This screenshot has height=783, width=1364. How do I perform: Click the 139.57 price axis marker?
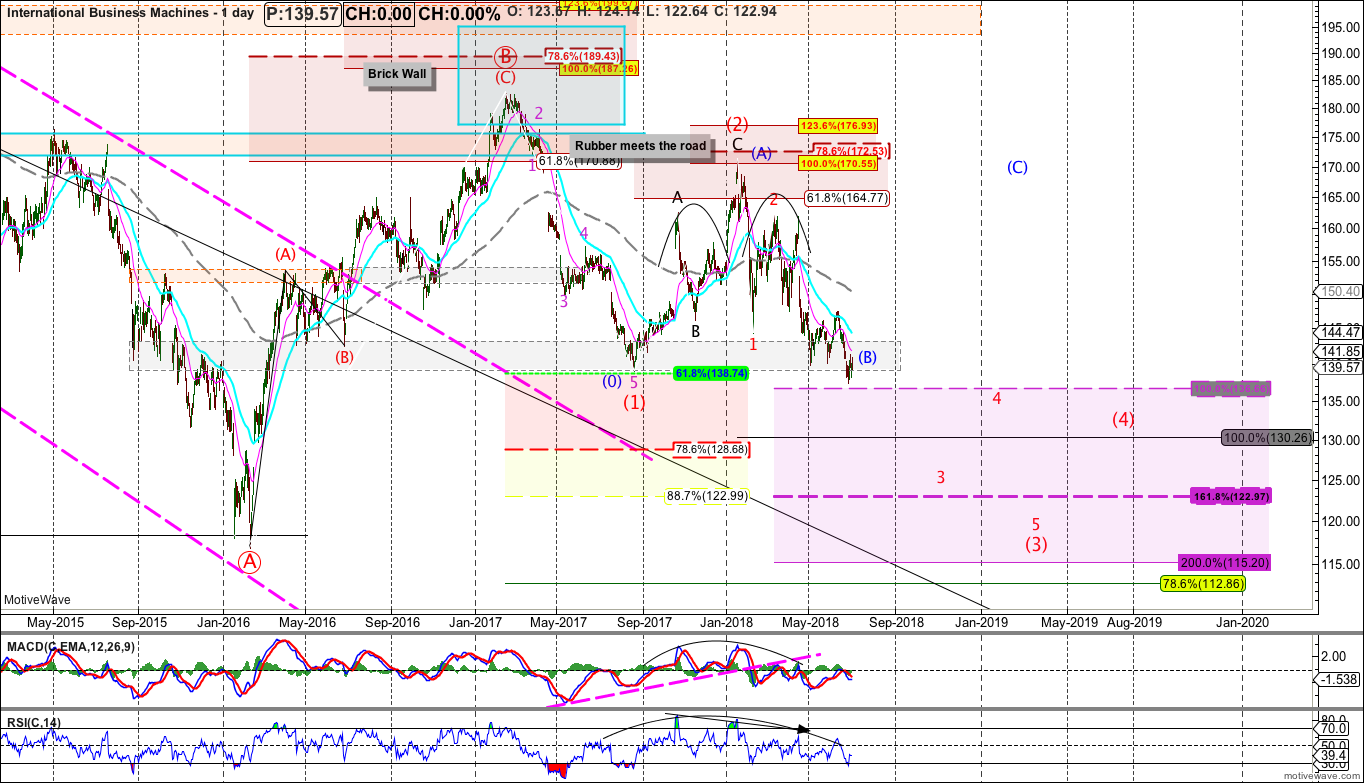1339,367
